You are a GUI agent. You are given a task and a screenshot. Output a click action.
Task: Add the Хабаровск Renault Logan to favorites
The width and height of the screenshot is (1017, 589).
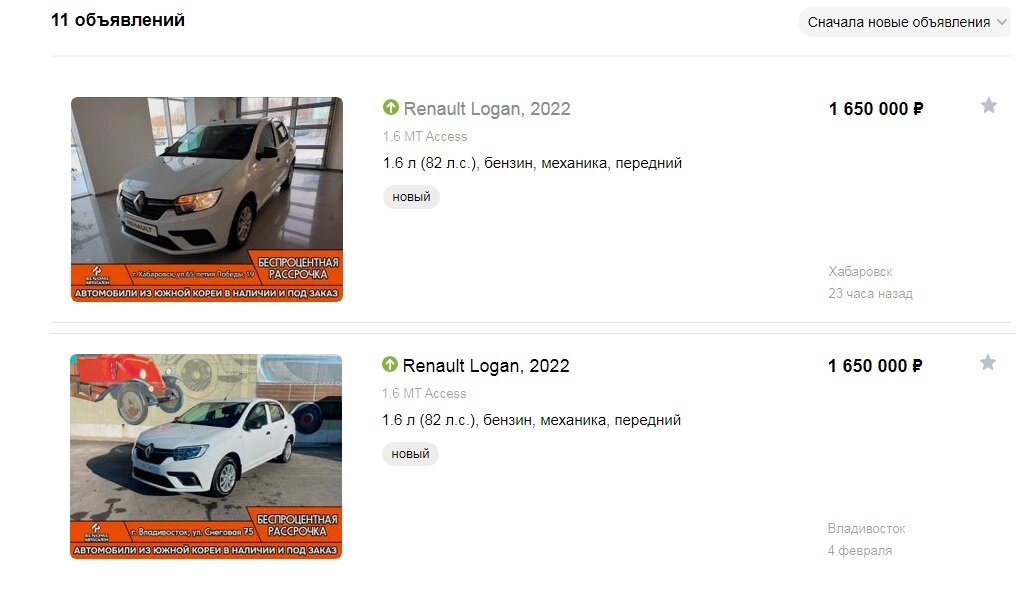click(988, 105)
